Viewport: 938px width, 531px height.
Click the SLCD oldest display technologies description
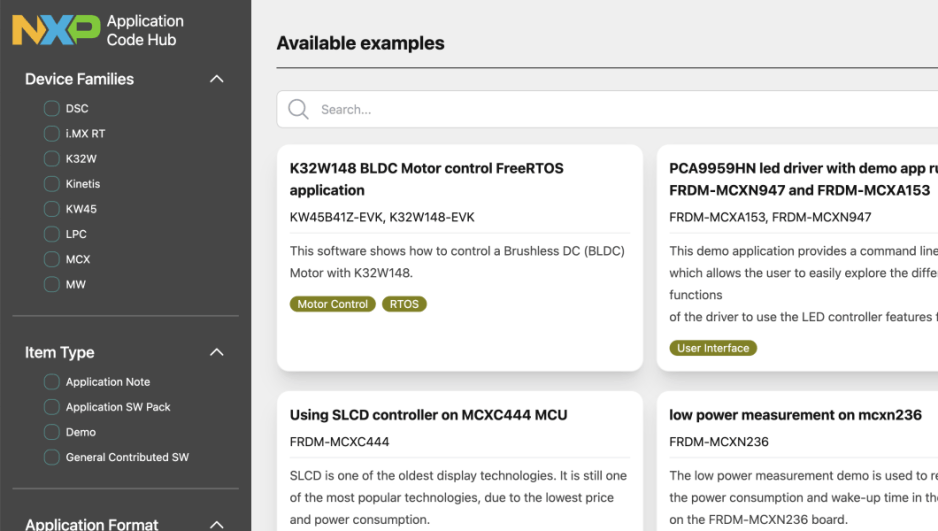(x=458, y=498)
